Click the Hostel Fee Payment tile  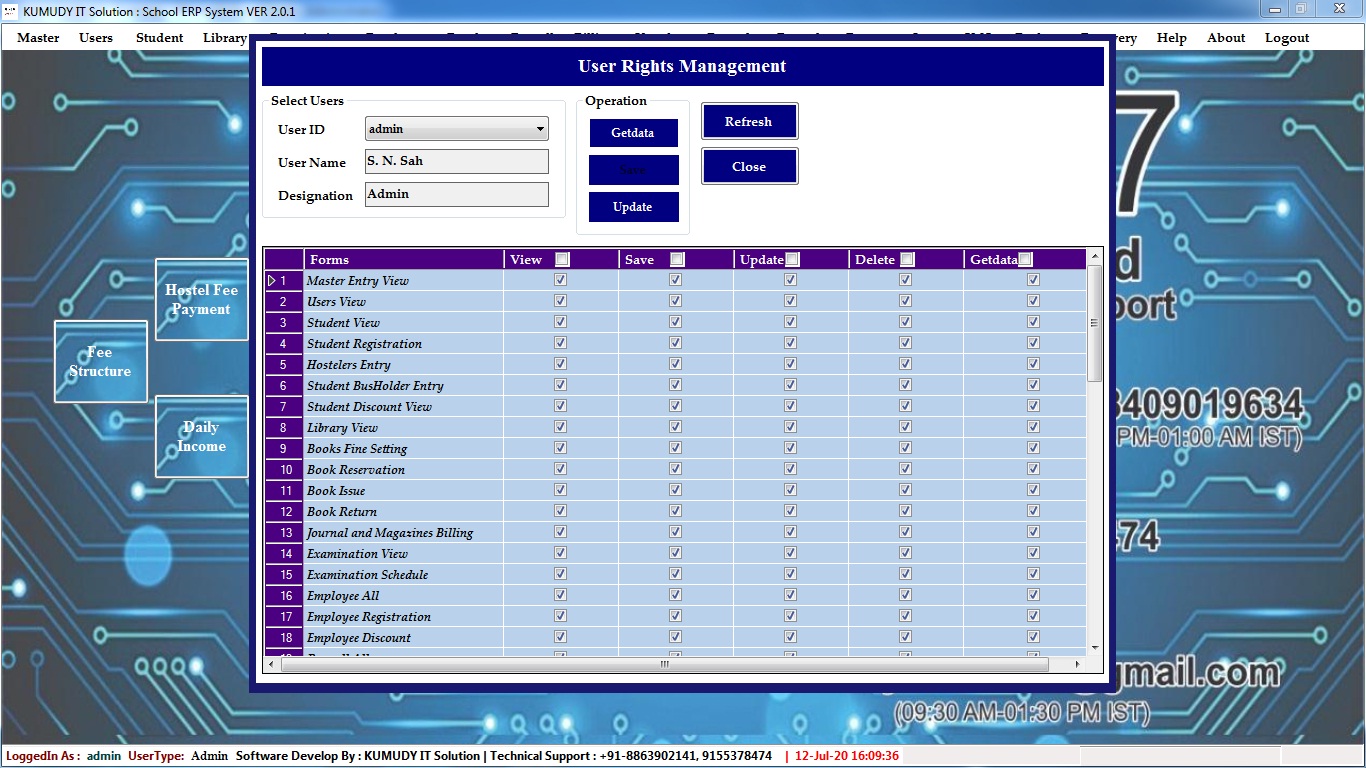[201, 300]
